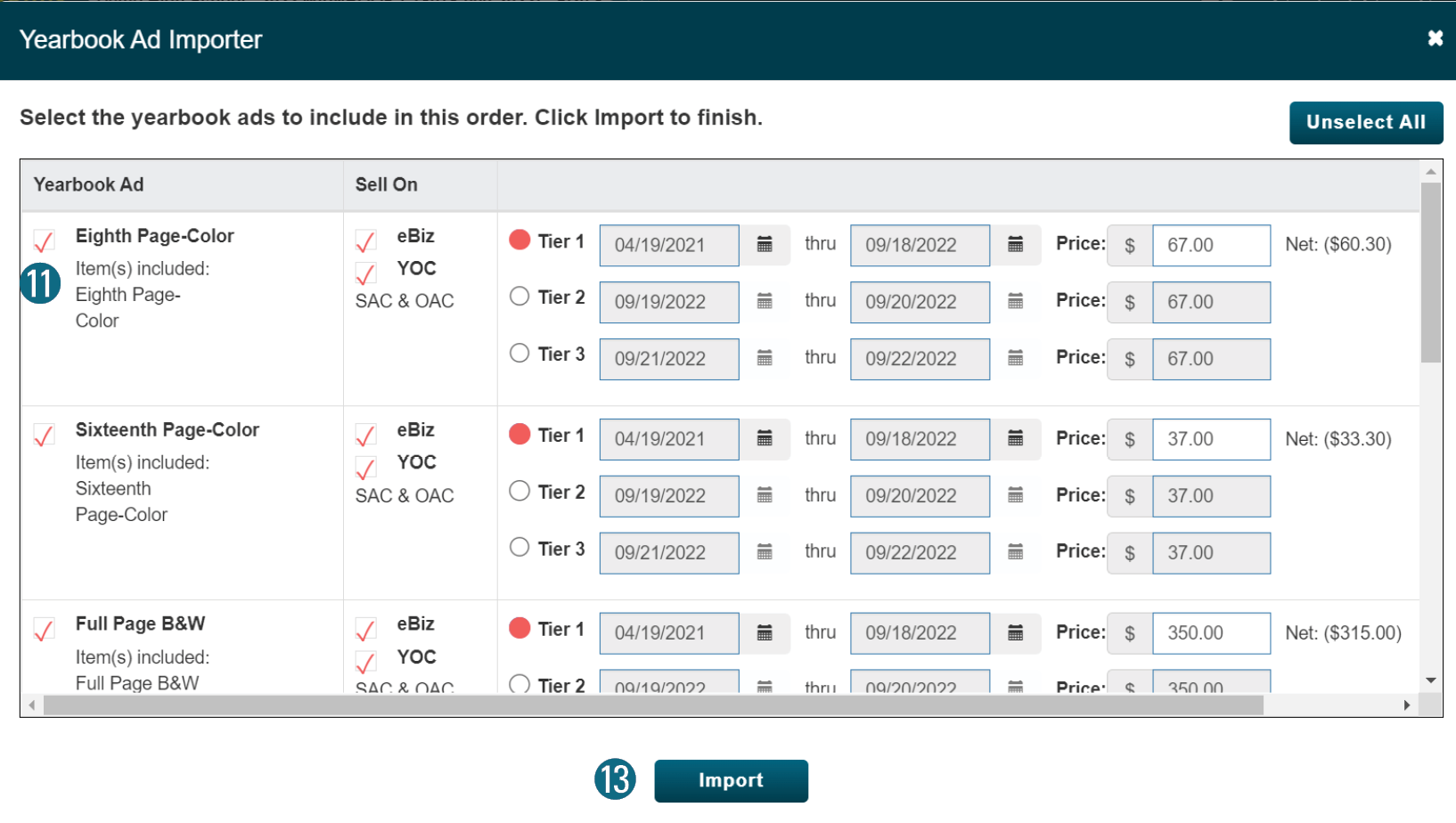Open calendar for Eighth Page-Color Tier 2 start date

click(765, 302)
